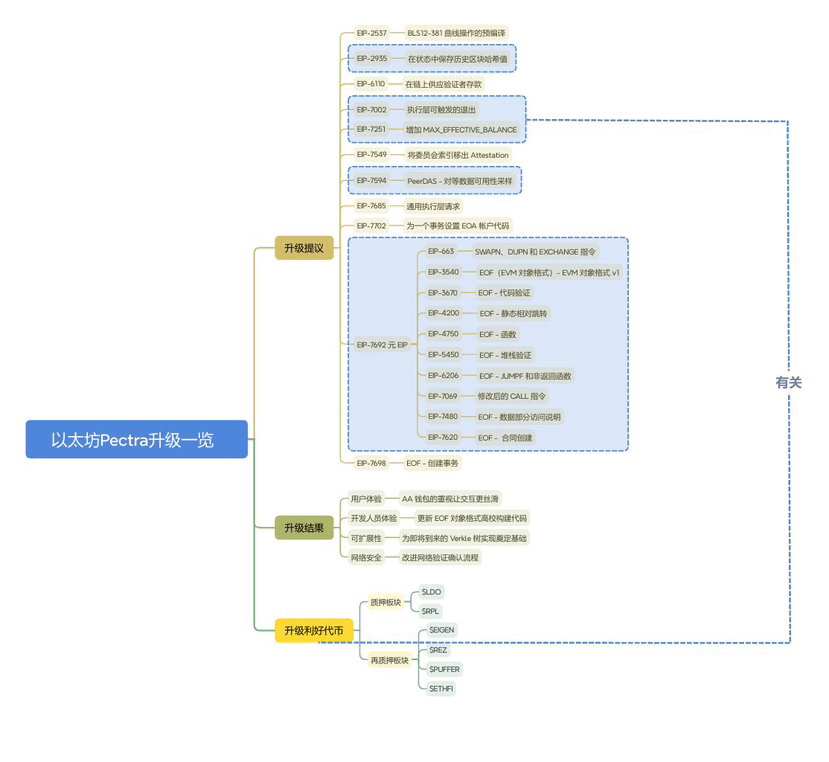This screenshot has width=829, height=762.
Task: Select the EIP-3670 node
Action: point(443,293)
